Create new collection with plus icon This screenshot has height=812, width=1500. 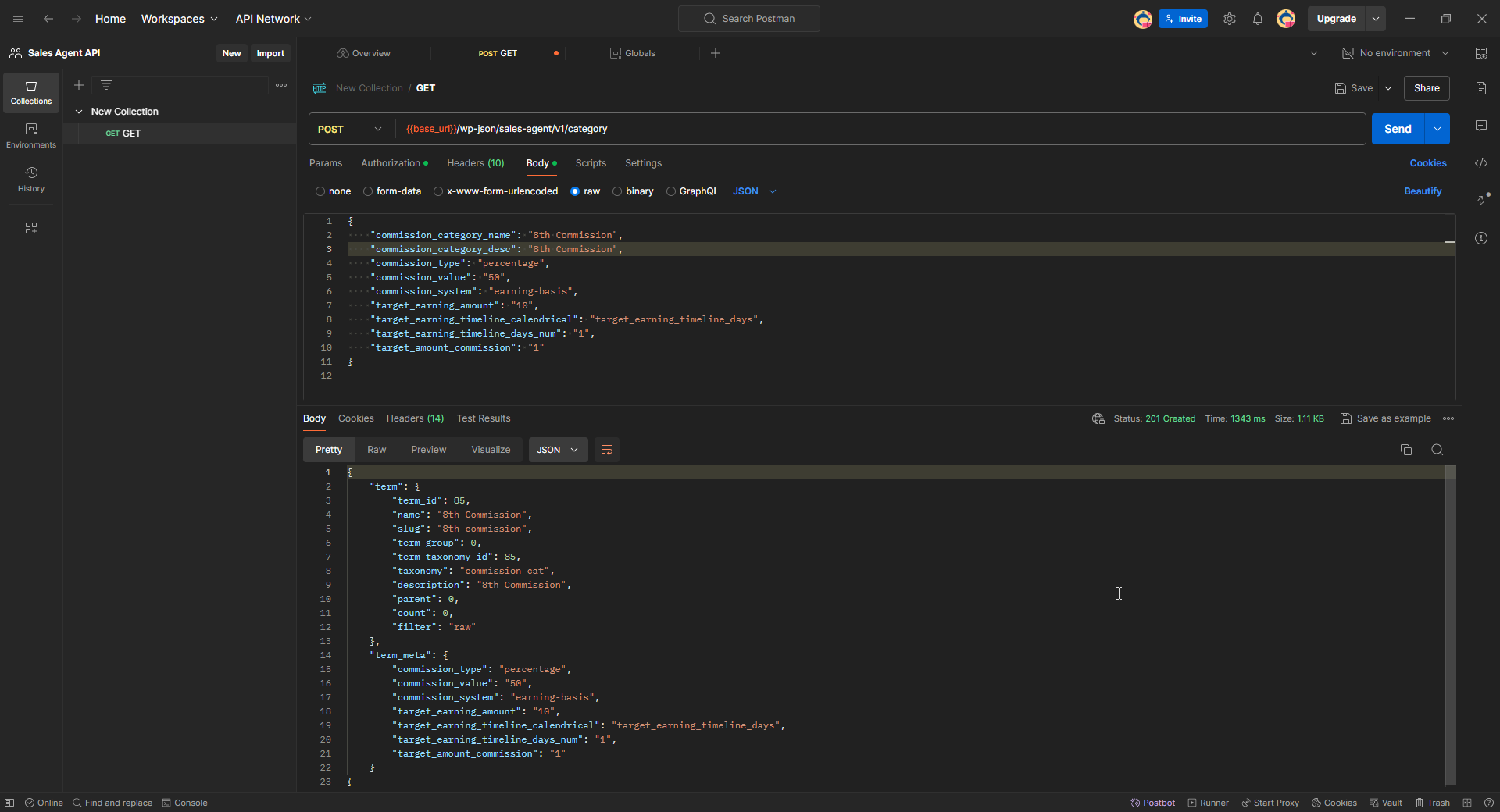[x=79, y=85]
